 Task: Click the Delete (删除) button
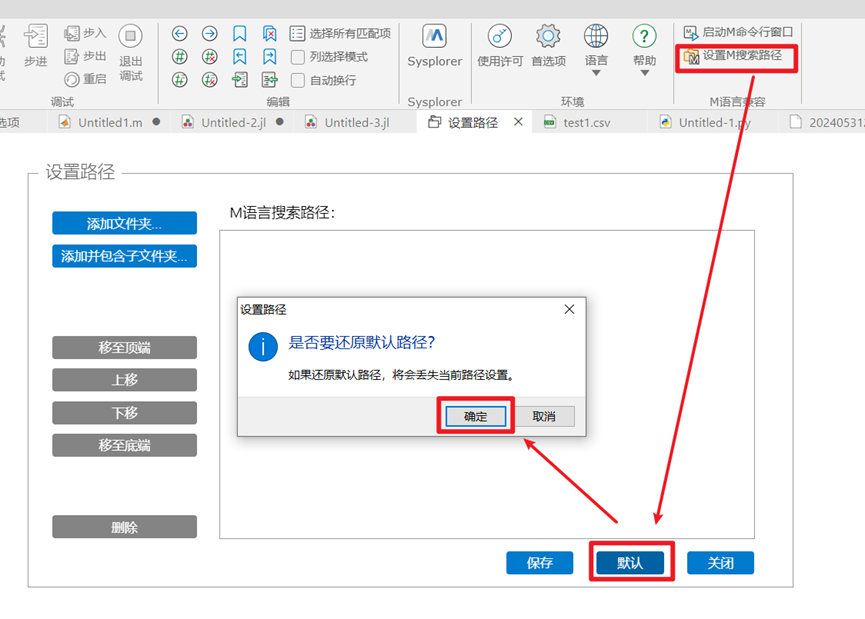point(125,527)
